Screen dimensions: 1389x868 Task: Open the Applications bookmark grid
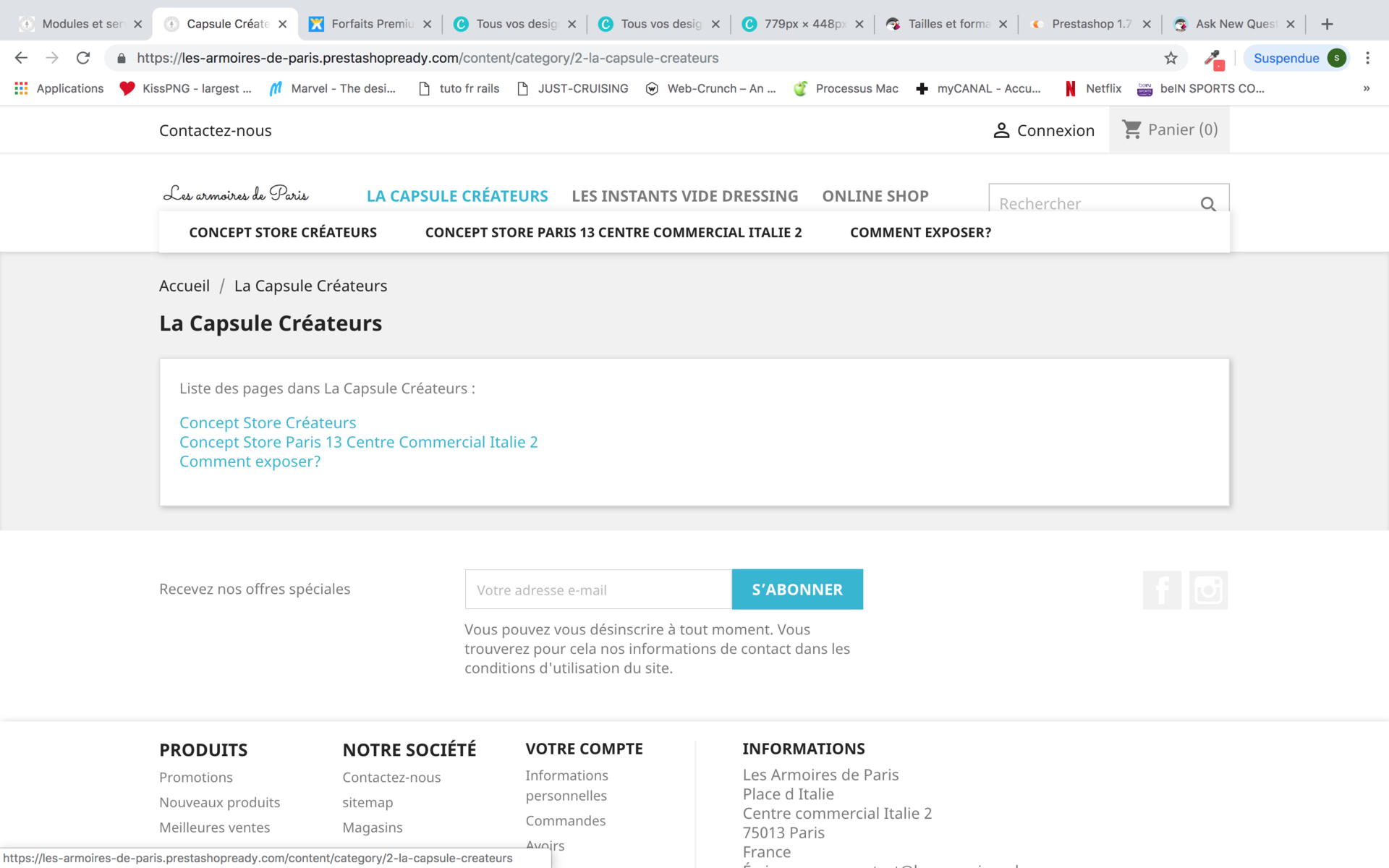tap(59, 88)
